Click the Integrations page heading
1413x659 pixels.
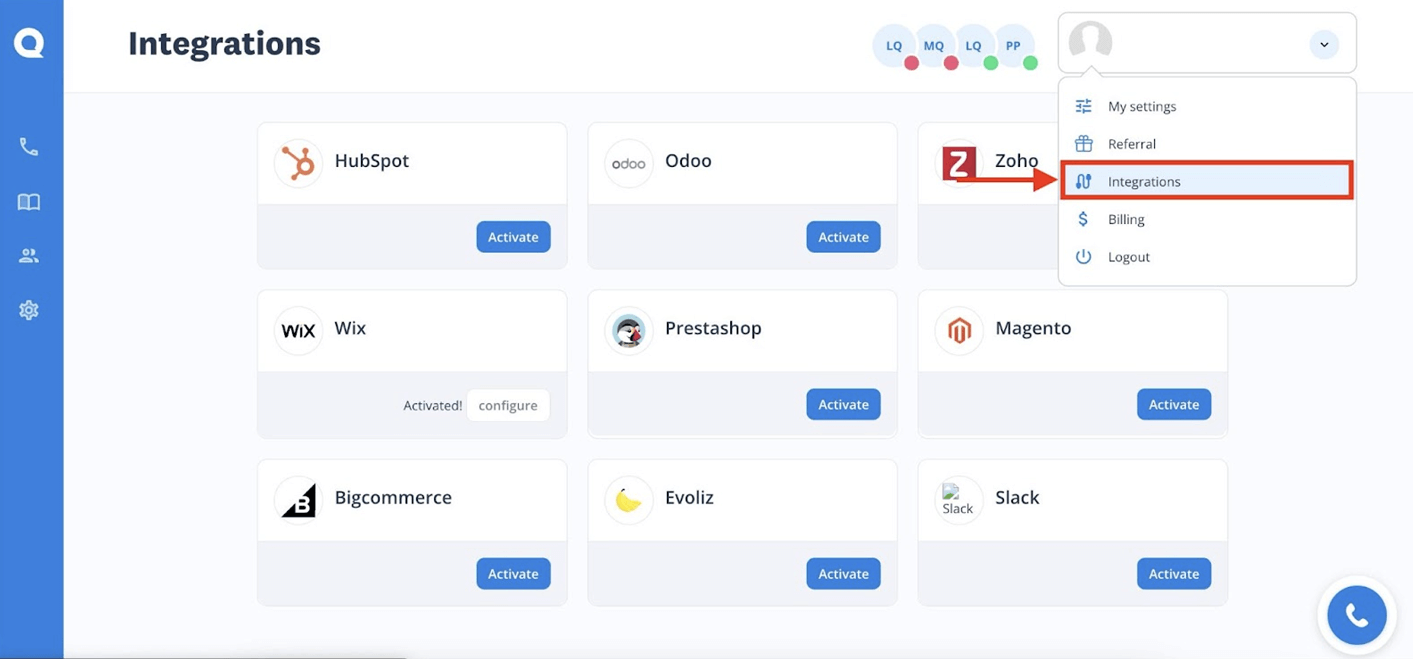click(224, 44)
